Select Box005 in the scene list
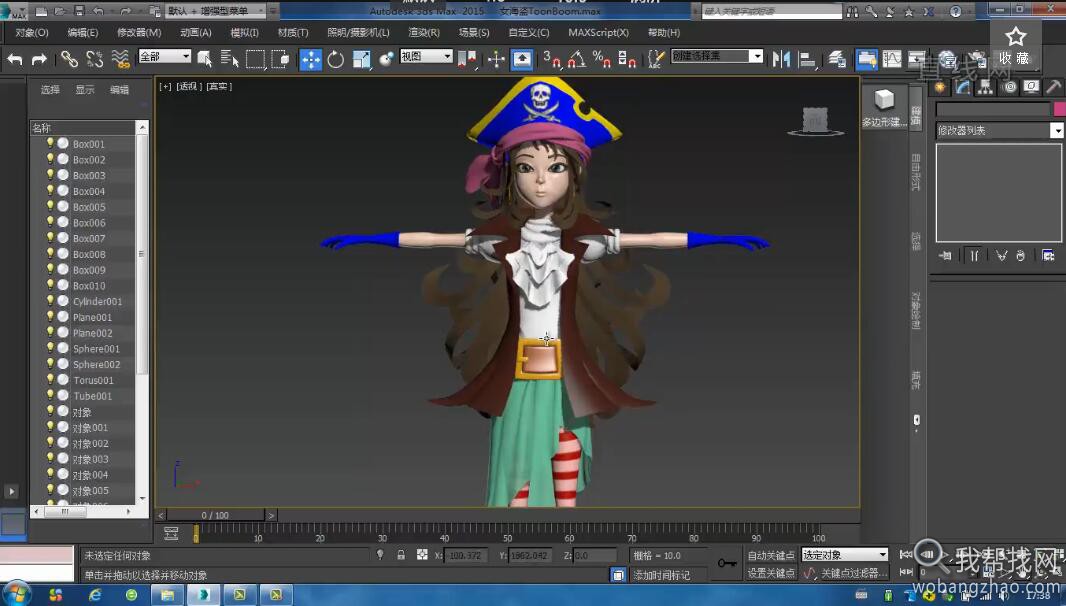This screenshot has height=606, width=1066. tap(89, 207)
